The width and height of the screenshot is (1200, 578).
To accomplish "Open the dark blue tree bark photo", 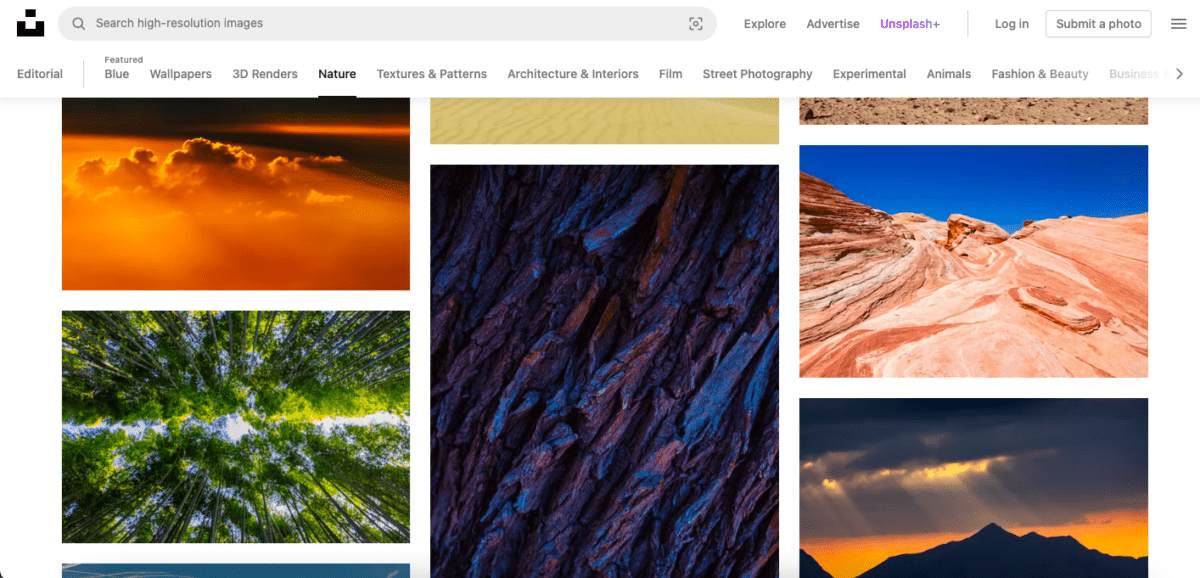I will coord(604,371).
